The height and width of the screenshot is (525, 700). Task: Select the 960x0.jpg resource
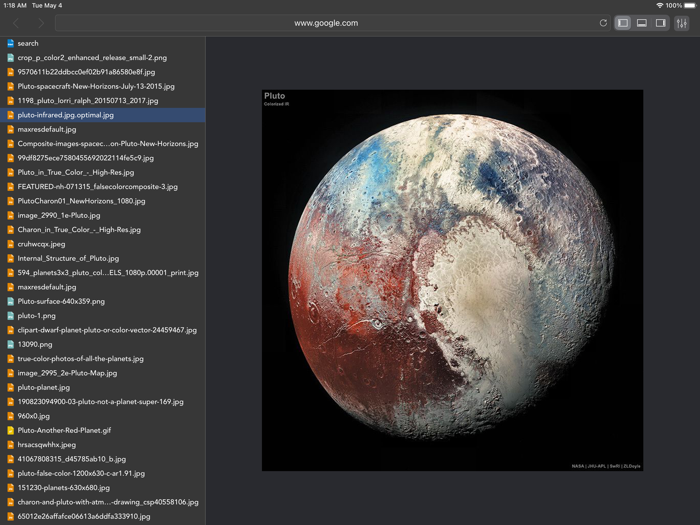point(34,416)
